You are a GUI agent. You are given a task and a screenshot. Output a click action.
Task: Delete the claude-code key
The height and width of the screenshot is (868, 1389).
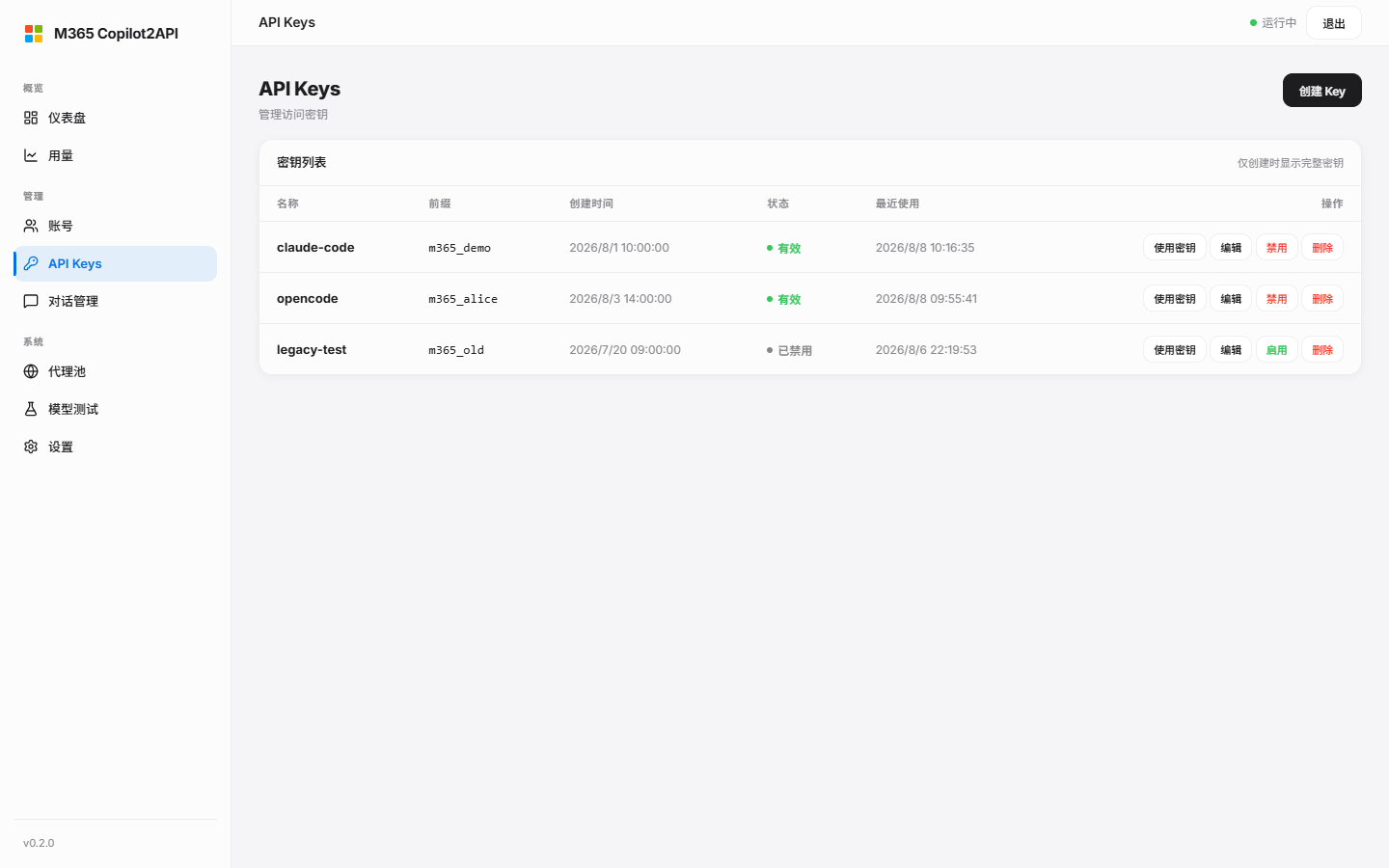pos(1322,248)
